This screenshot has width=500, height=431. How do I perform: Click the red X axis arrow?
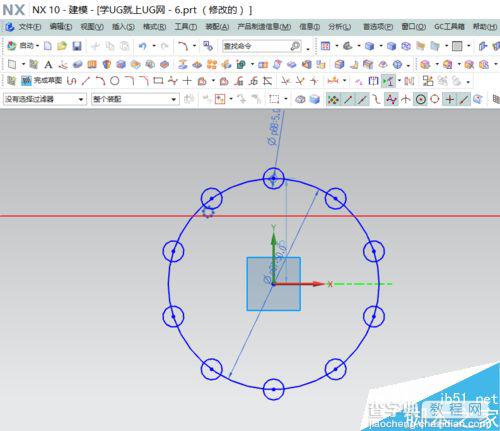pos(299,284)
